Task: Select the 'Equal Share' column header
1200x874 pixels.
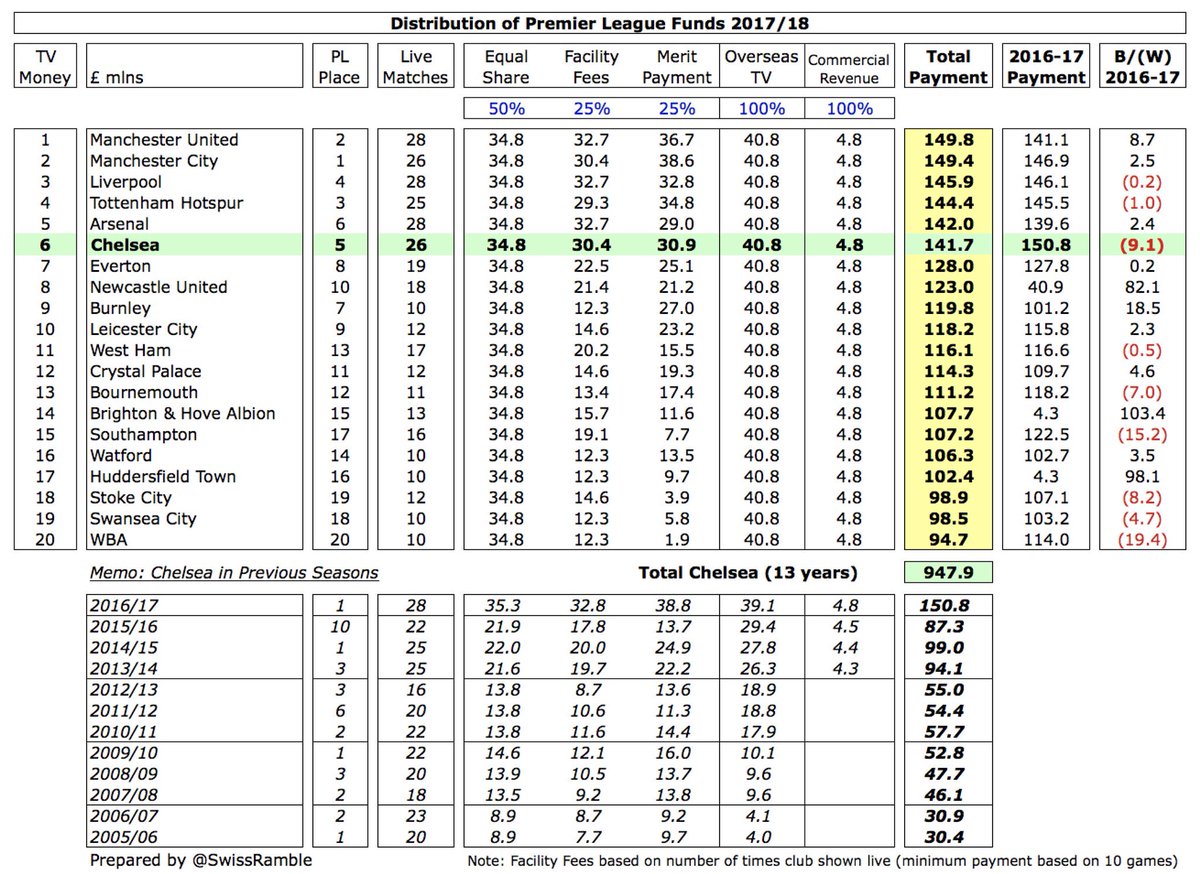Action: (504, 67)
